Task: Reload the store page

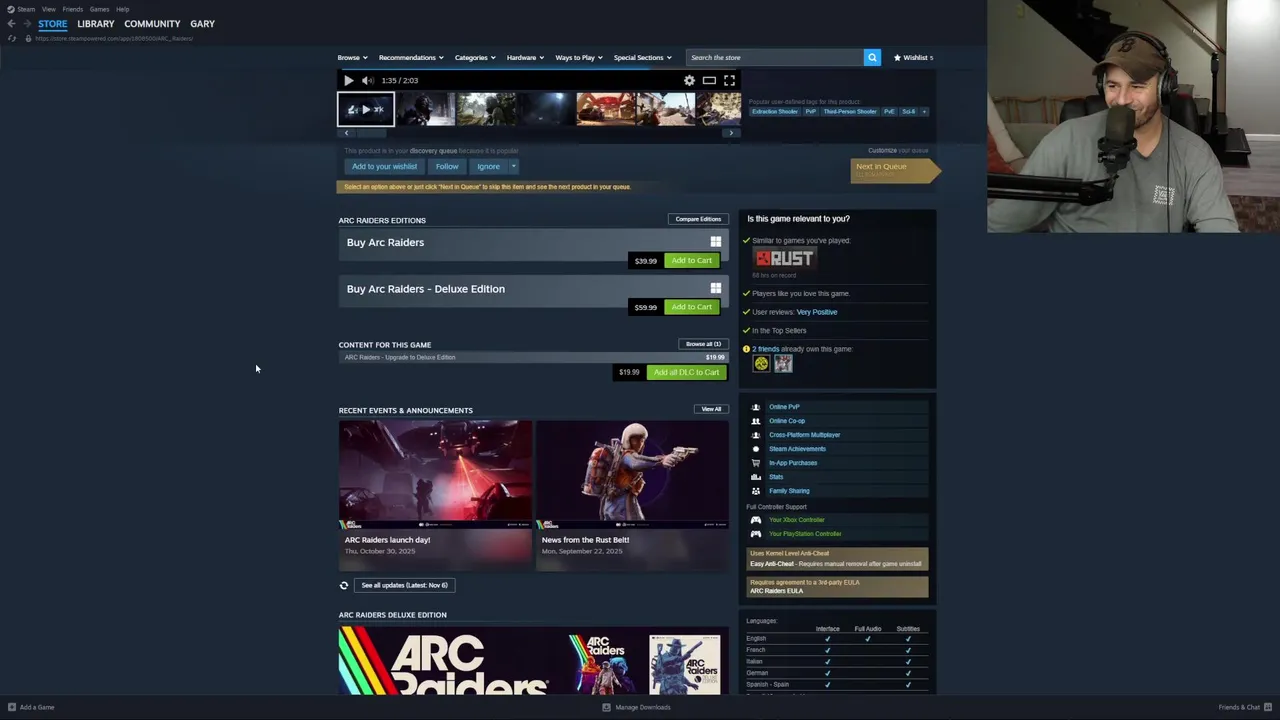Action: (x=12, y=38)
